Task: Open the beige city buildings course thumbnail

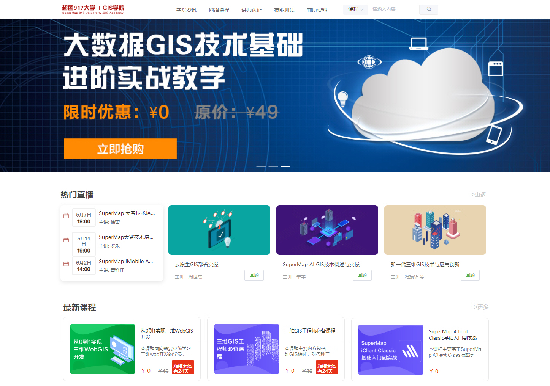Action: (x=435, y=230)
